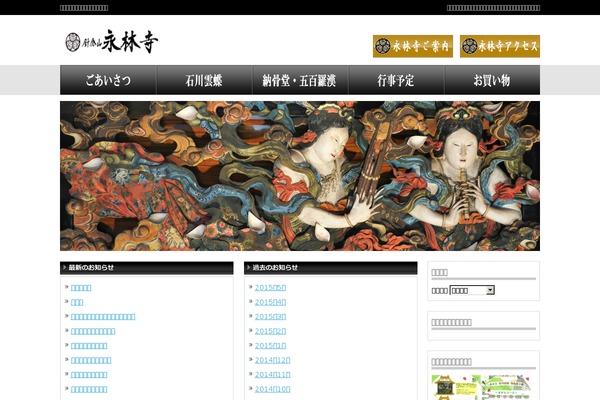Open the 2015 month 2 archive link

coord(270,331)
